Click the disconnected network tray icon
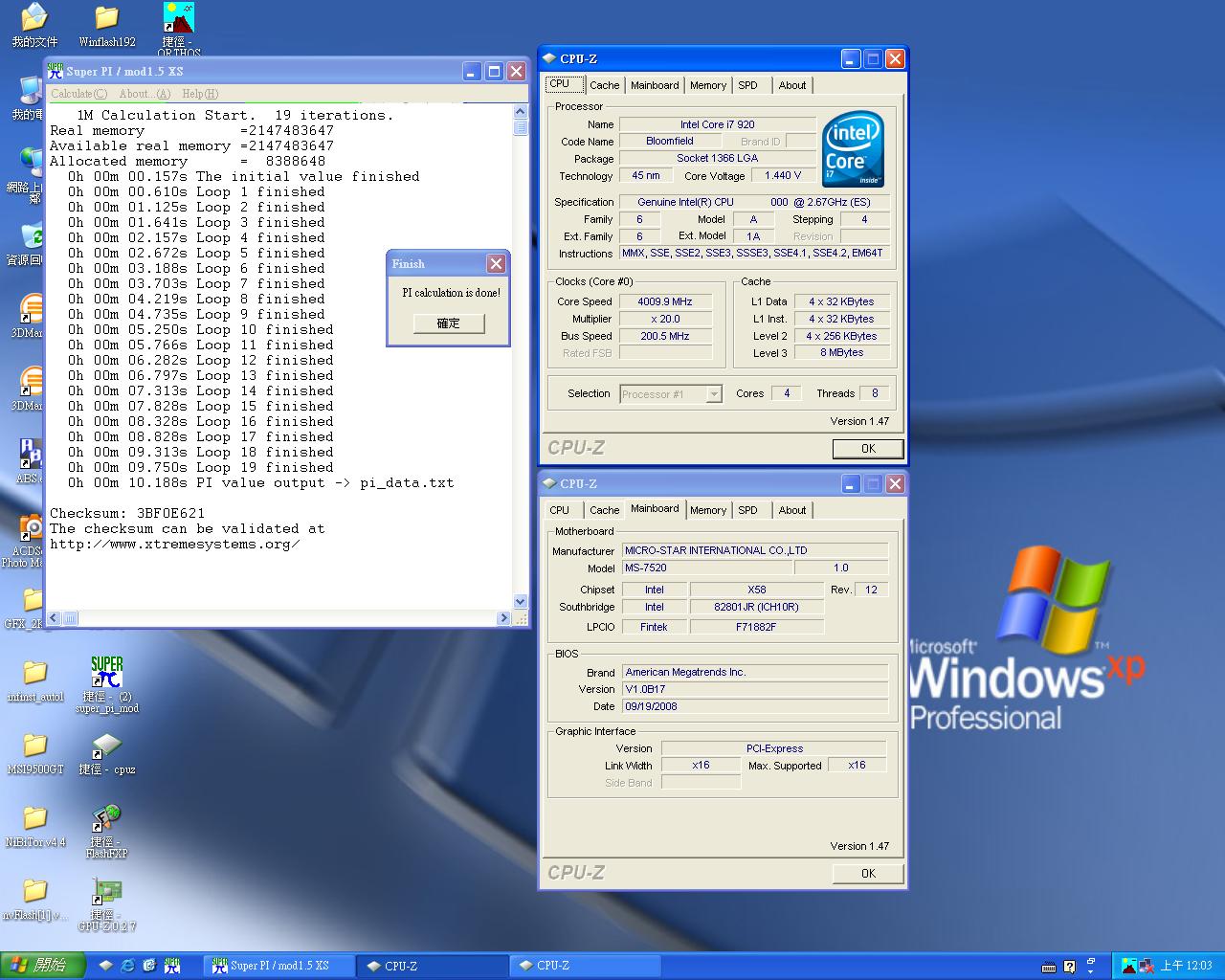Image resolution: width=1225 pixels, height=980 pixels. 1147,966
